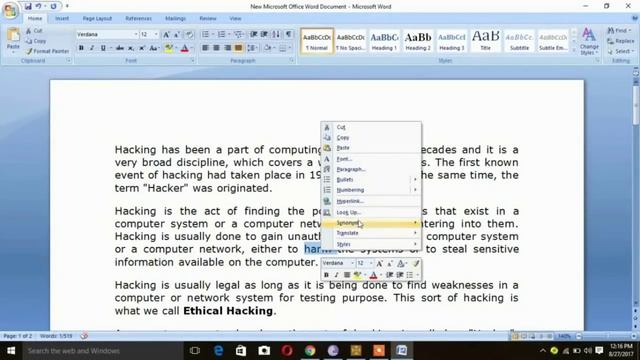Decrease indent in ribbon Paragraph group
The height and width of the screenshot is (360, 640).
[x=253, y=35]
